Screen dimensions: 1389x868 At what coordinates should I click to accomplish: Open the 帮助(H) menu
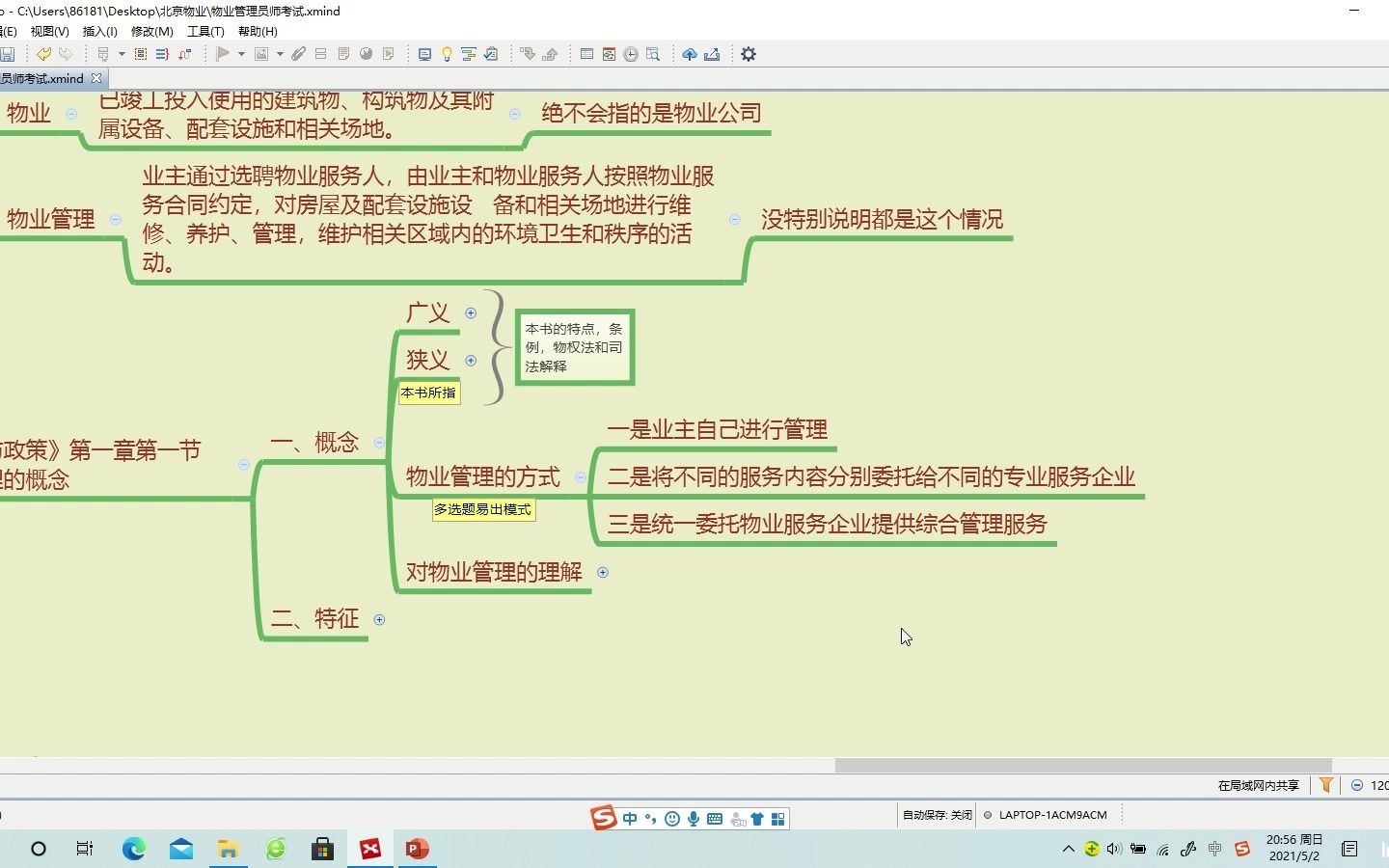click(258, 31)
